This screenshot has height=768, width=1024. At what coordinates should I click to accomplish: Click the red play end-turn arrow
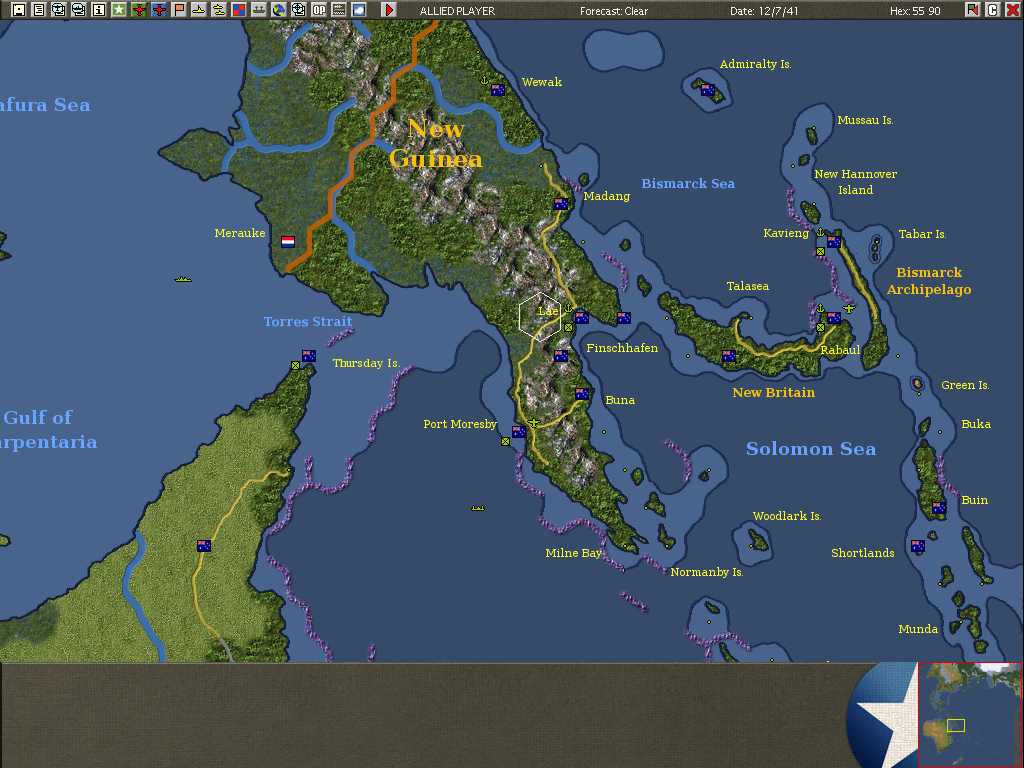(389, 10)
